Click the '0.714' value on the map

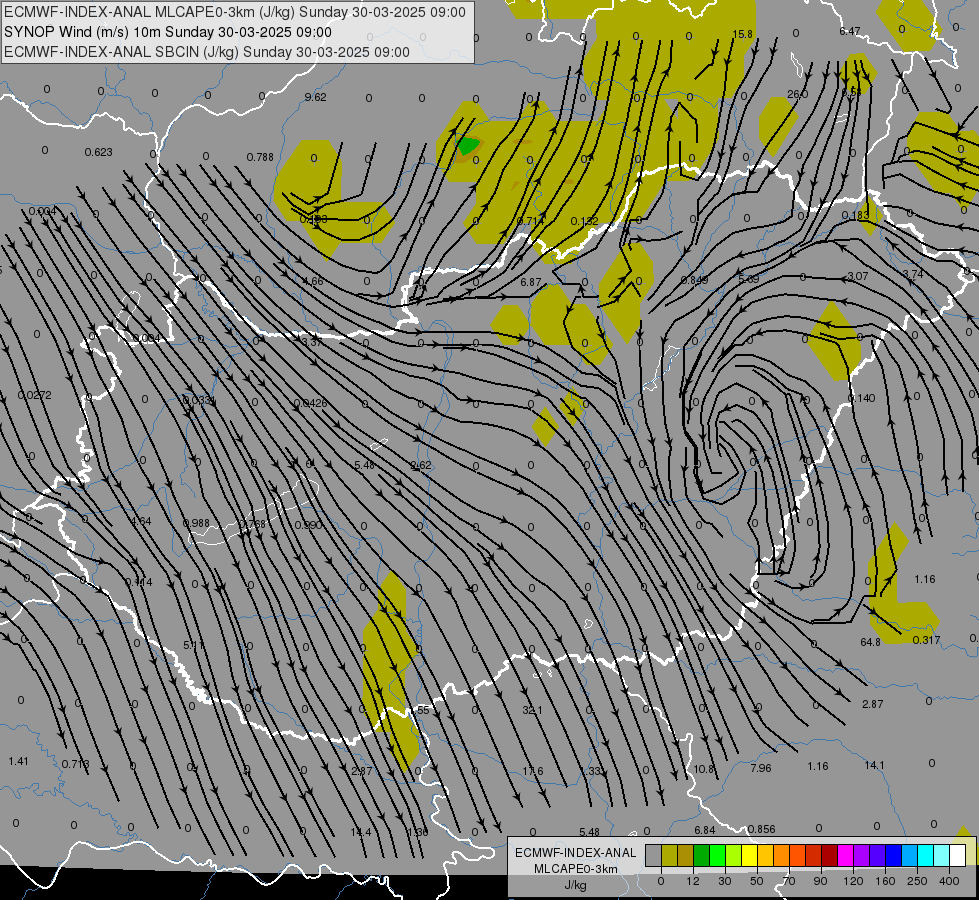(x=531, y=221)
